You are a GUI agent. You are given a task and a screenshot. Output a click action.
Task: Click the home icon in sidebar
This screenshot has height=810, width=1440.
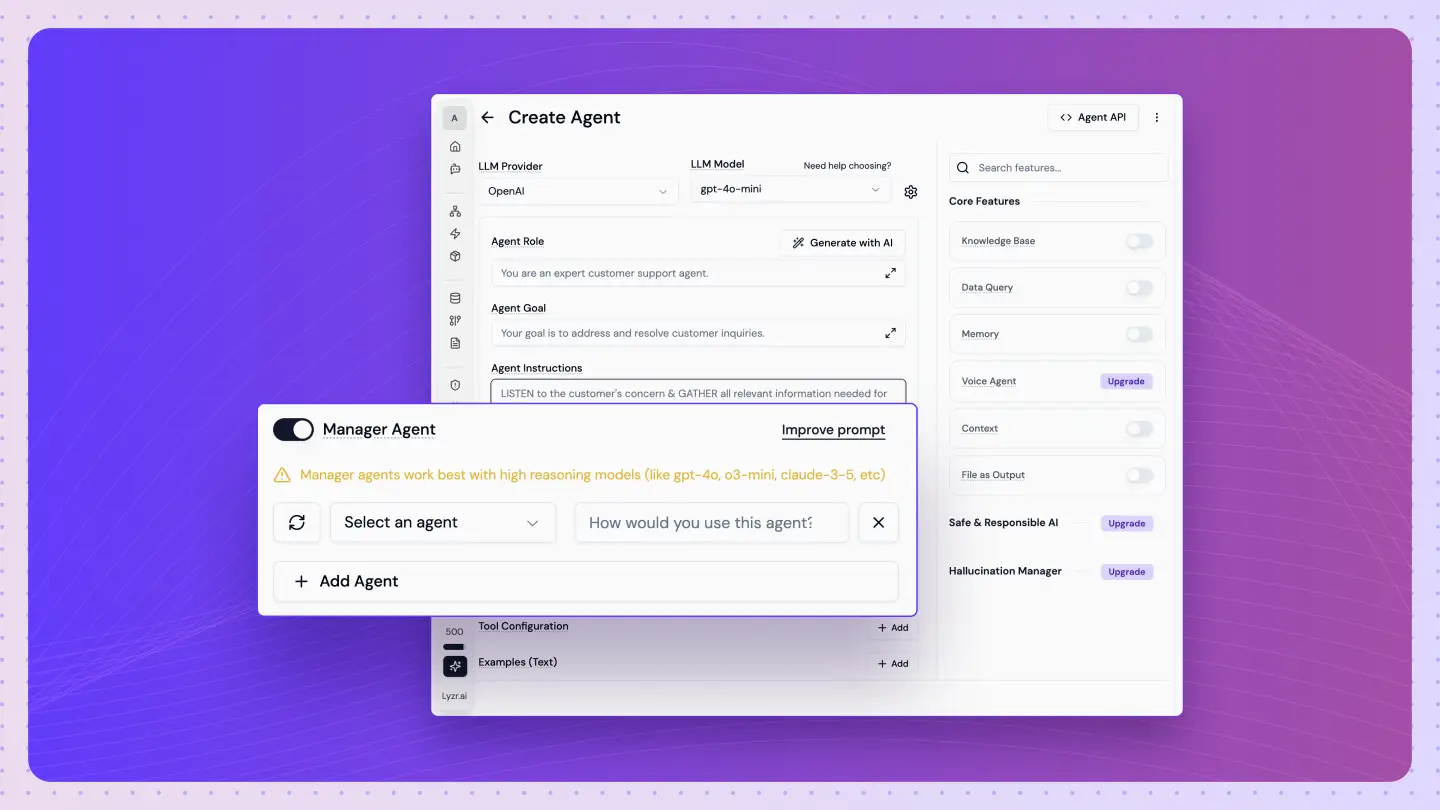(455, 147)
